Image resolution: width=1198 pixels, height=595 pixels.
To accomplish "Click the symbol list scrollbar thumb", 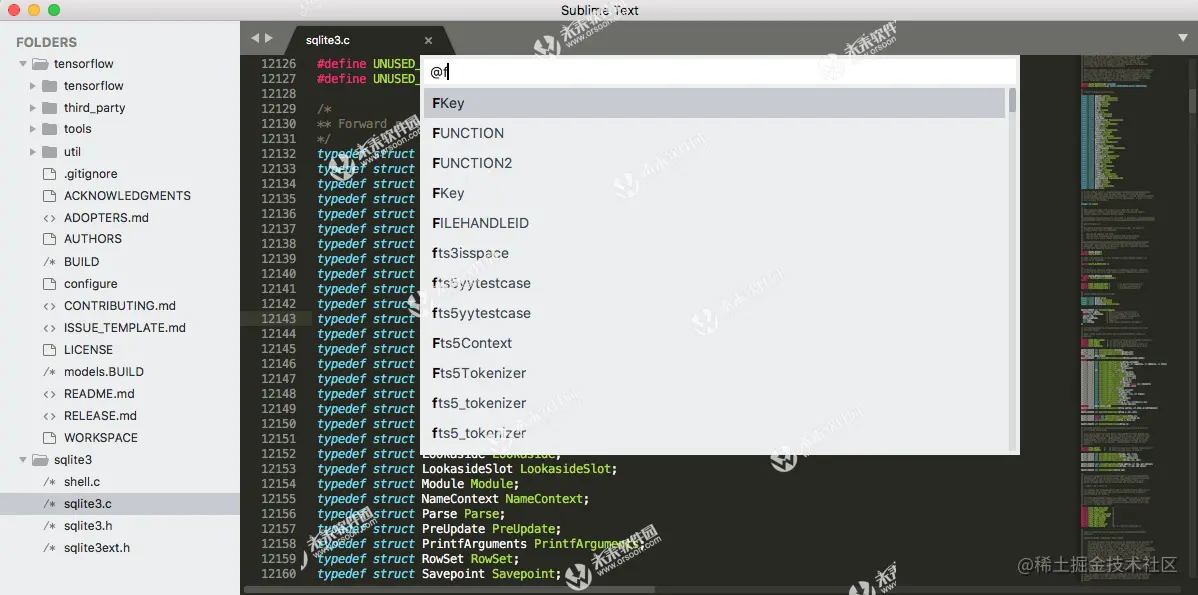I will coord(1012,100).
